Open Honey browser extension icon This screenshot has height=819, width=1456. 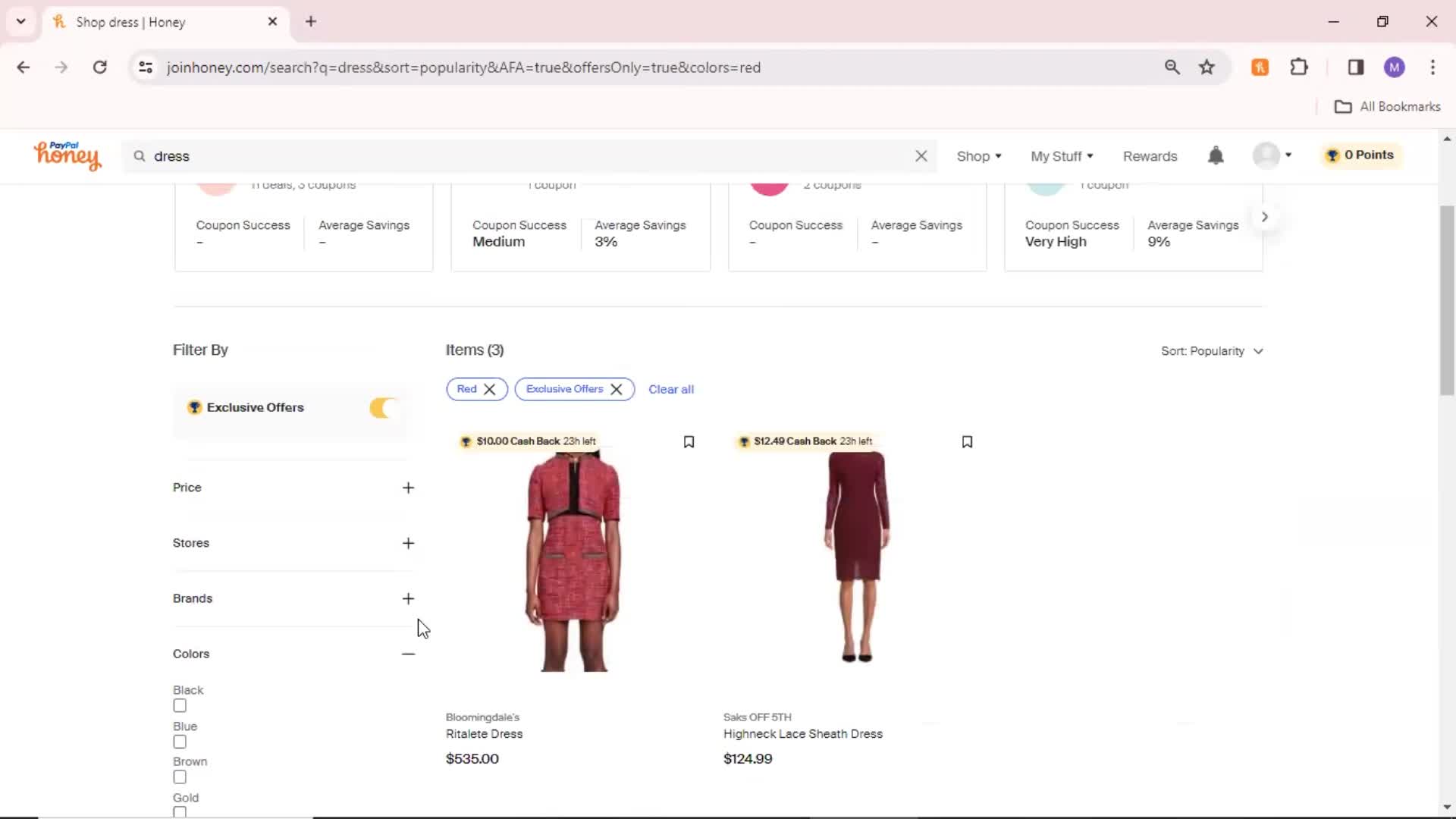tap(1260, 67)
